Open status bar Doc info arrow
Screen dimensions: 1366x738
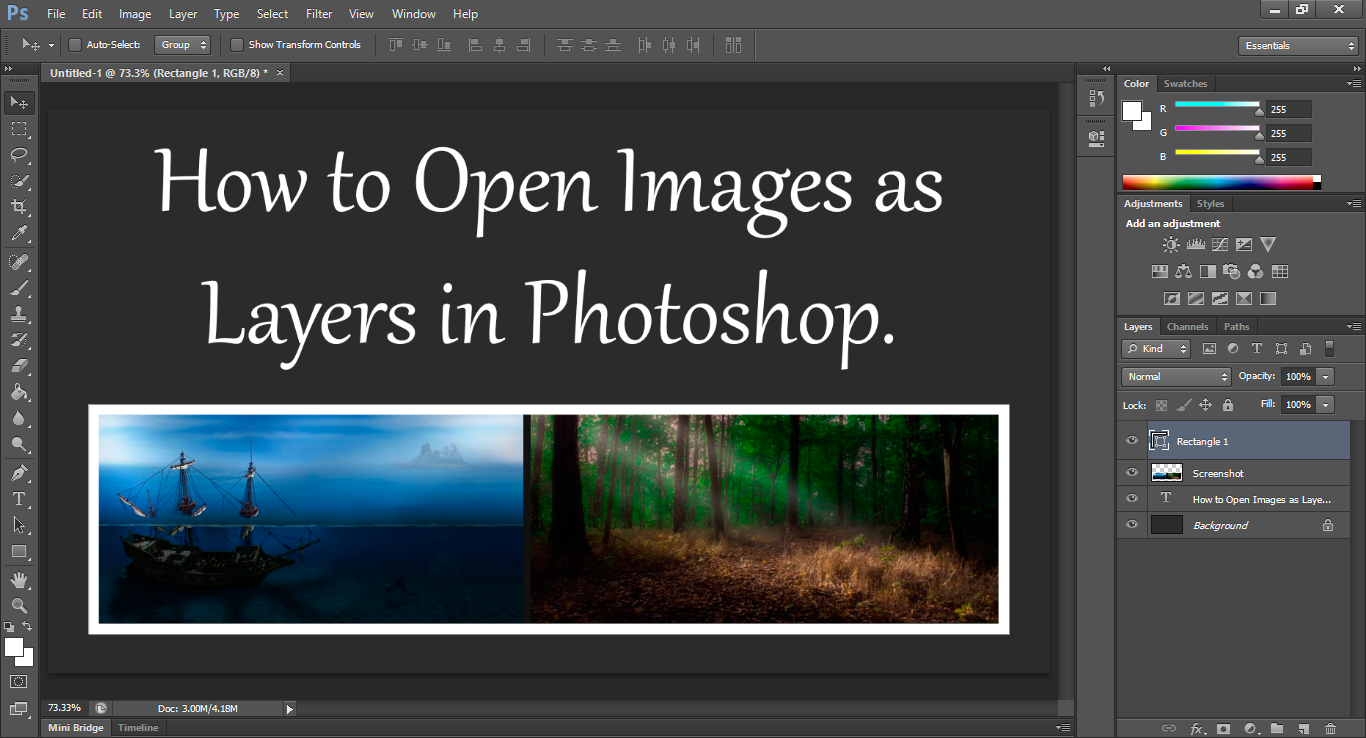(290, 709)
